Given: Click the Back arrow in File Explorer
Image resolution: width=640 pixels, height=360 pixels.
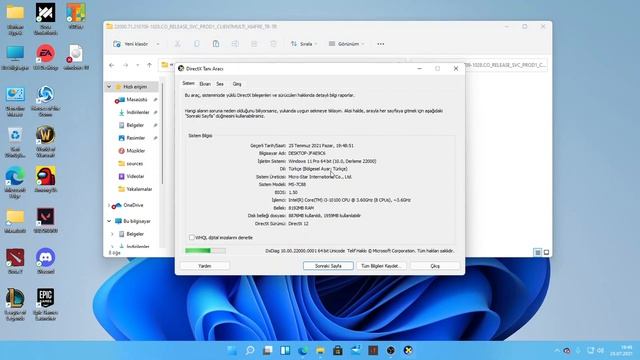Looking at the screenshot, I should pos(111,65).
